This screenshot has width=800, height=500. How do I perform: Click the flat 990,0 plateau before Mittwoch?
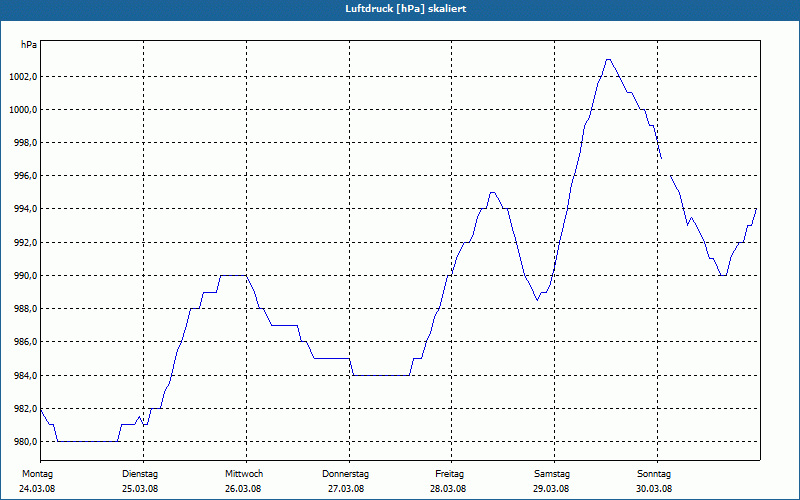(x=233, y=276)
